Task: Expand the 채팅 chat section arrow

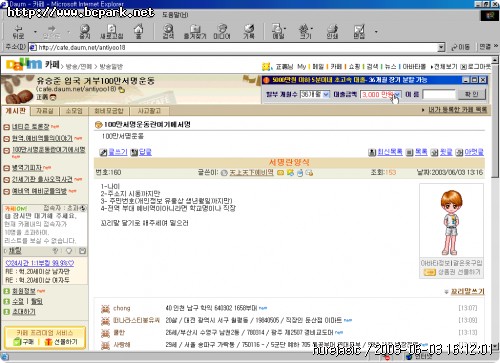Action: [x=6, y=251]
